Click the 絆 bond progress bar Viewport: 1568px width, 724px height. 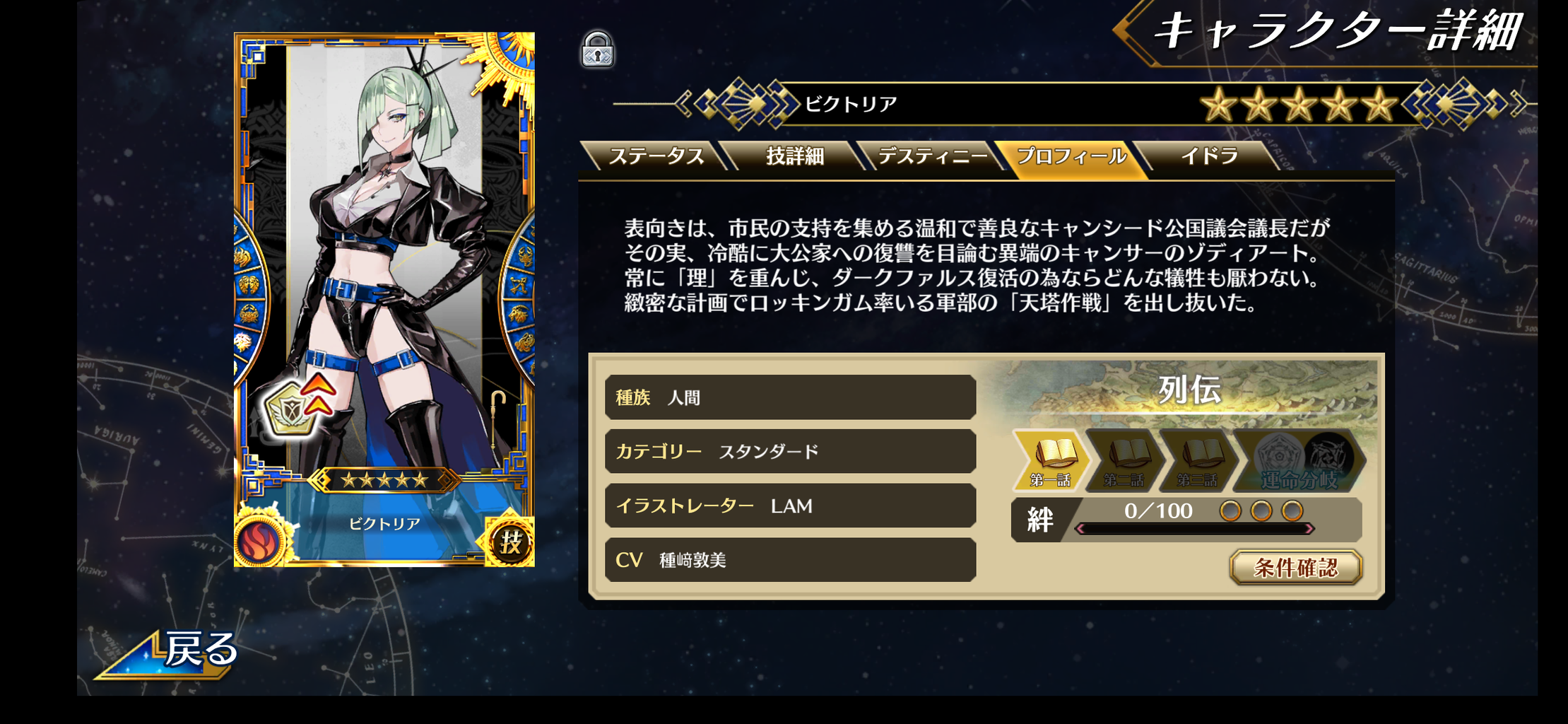pyautogui.click(x=1194, y=528)
